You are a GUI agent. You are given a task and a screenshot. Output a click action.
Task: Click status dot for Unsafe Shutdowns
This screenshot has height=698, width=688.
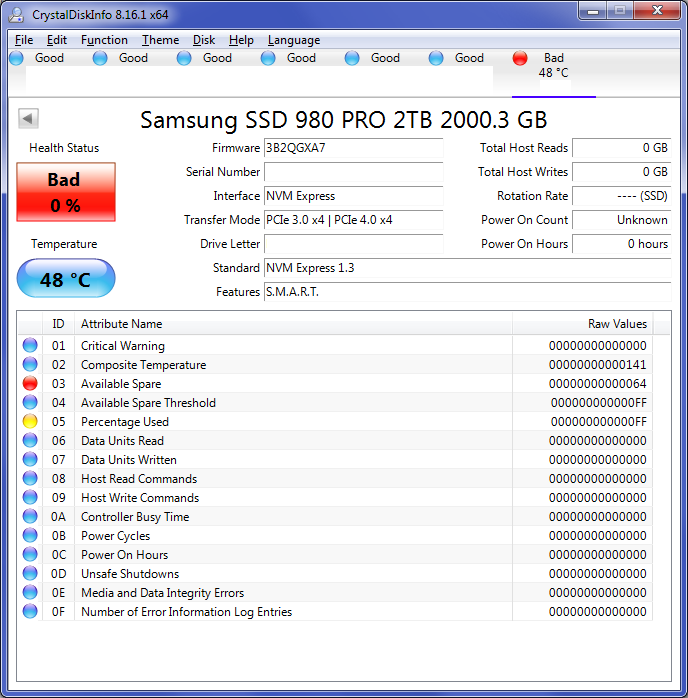[30, 573]
